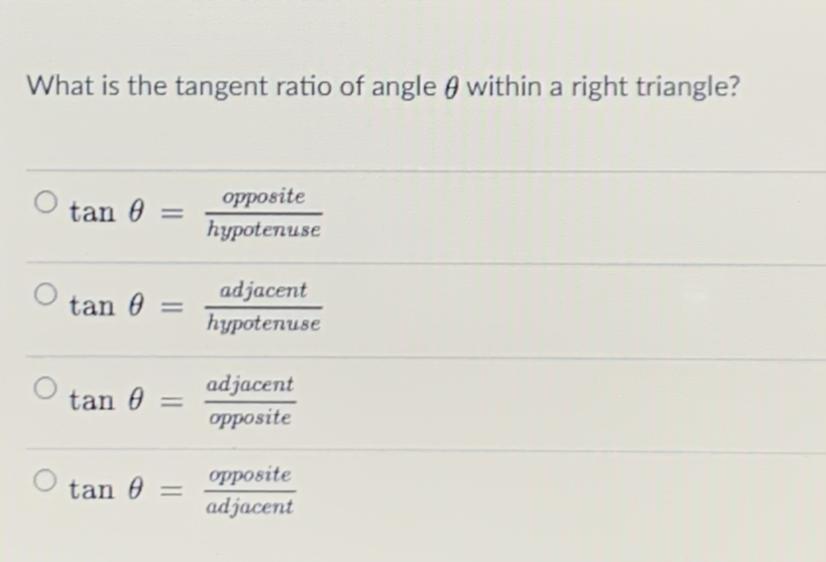Click "tan θ" label of the fourth answer
Image resolution: width=826 pixels, height=562 pixels.
click(109, 490)
